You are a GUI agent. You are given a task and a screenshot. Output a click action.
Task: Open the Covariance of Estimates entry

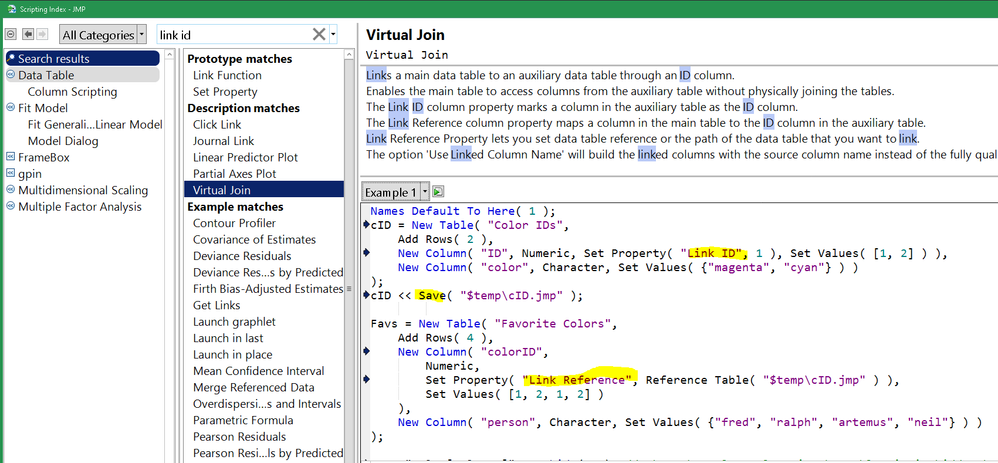(x=255, y=239)
